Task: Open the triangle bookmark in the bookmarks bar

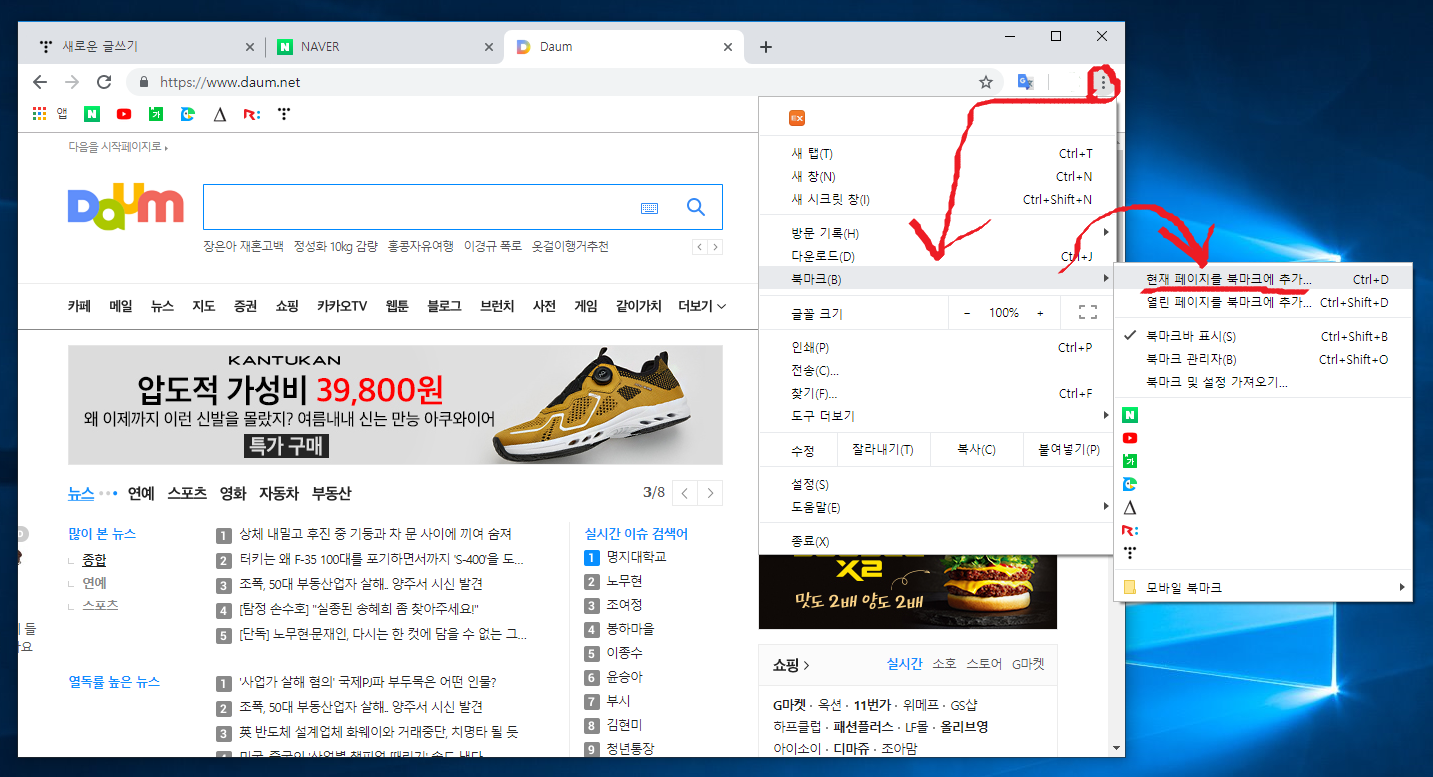Action: click(220, 114)
